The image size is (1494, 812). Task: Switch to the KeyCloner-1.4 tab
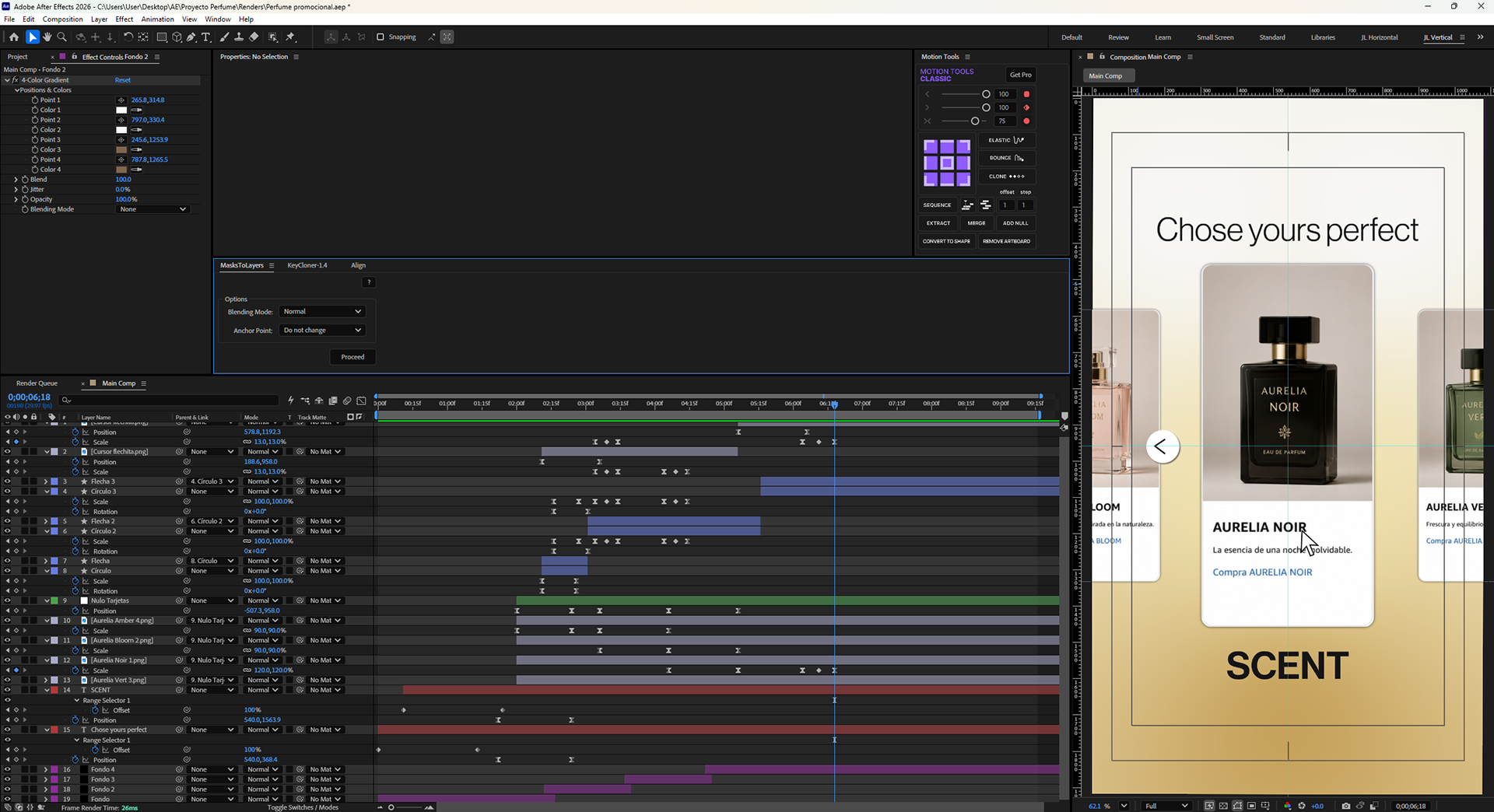pos(307,265)
